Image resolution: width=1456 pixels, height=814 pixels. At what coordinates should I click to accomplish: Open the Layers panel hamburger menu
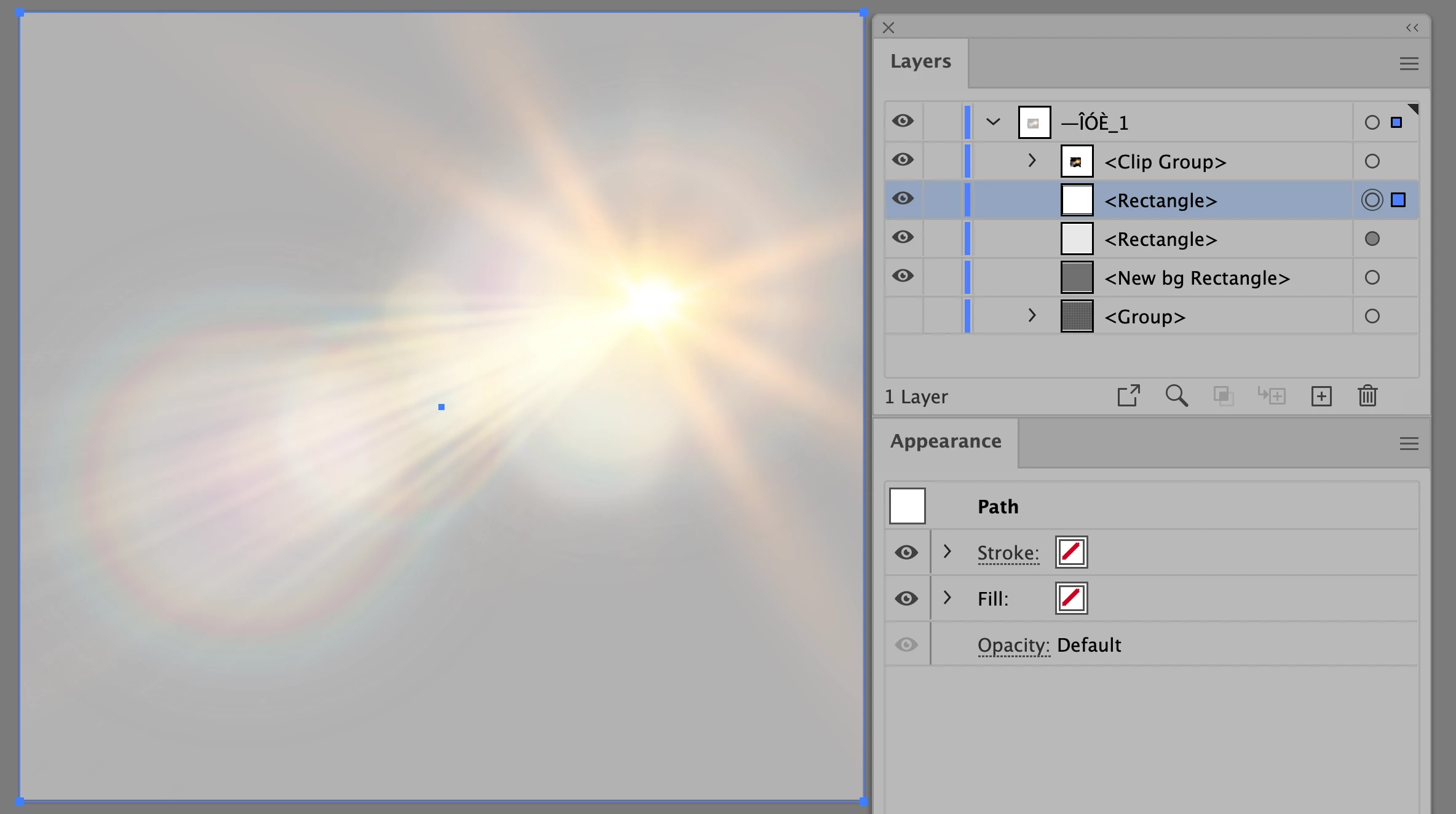[x=1409, y=63]
